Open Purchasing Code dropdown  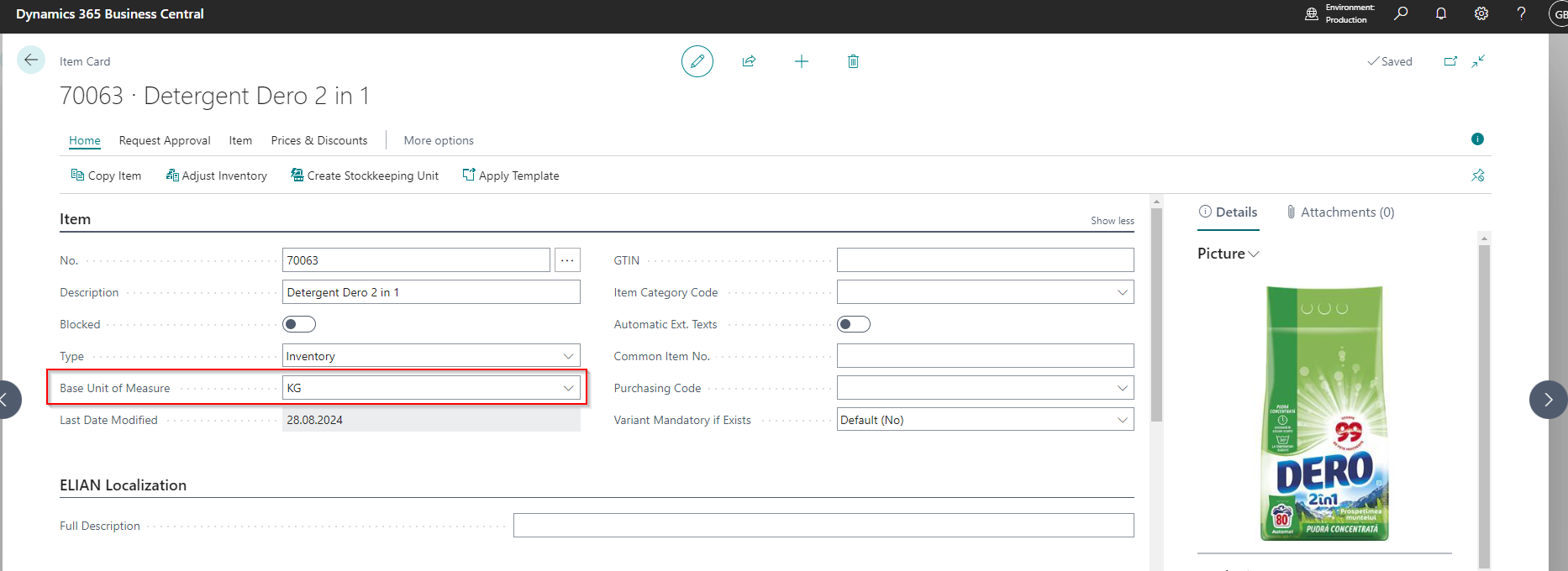pos(1122,388)
